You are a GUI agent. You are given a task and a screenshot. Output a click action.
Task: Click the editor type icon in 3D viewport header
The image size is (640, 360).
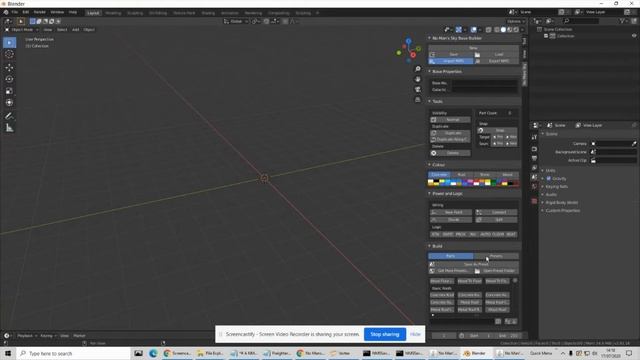8,21
